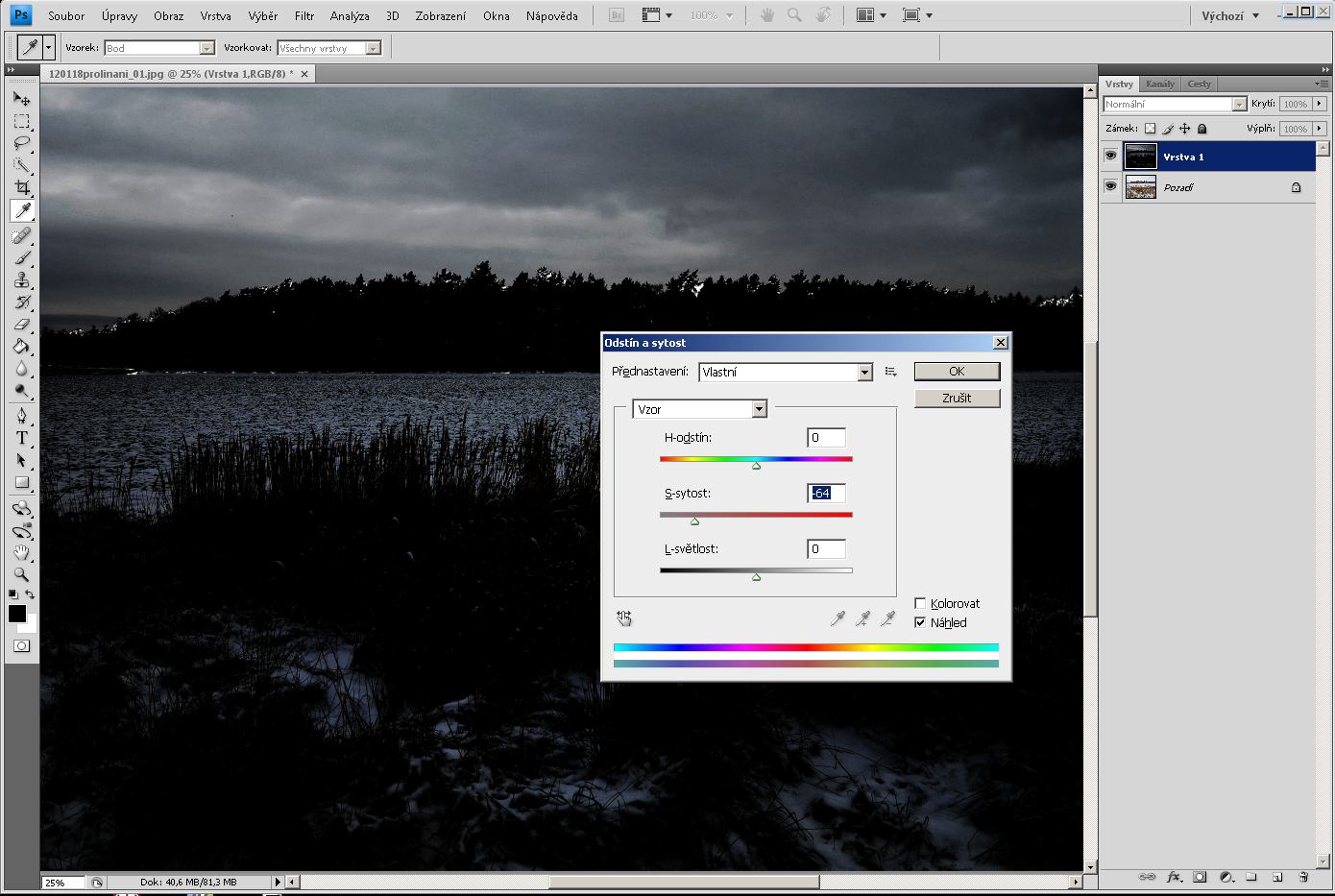Hide the Vrstva 1 layer
Screen dimensions: 1335x896
pyautogui.click(x=1110, y=156)
